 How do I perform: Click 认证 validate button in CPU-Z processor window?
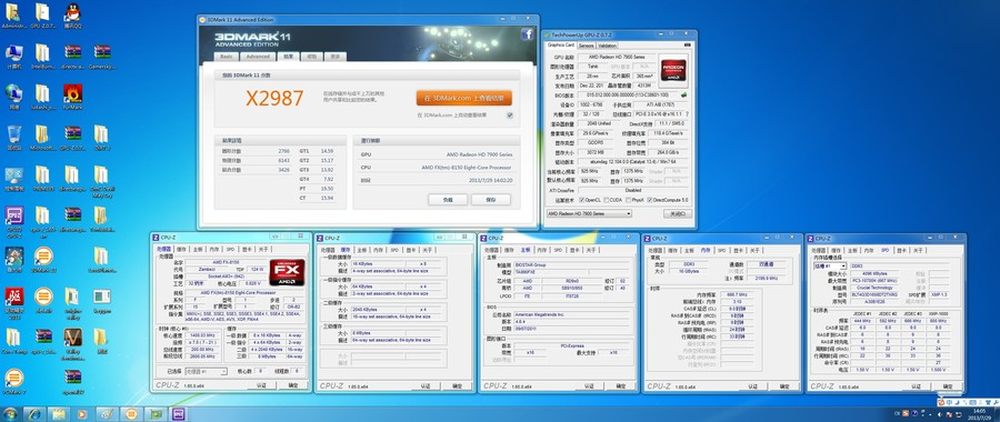[x=261, y=386]
